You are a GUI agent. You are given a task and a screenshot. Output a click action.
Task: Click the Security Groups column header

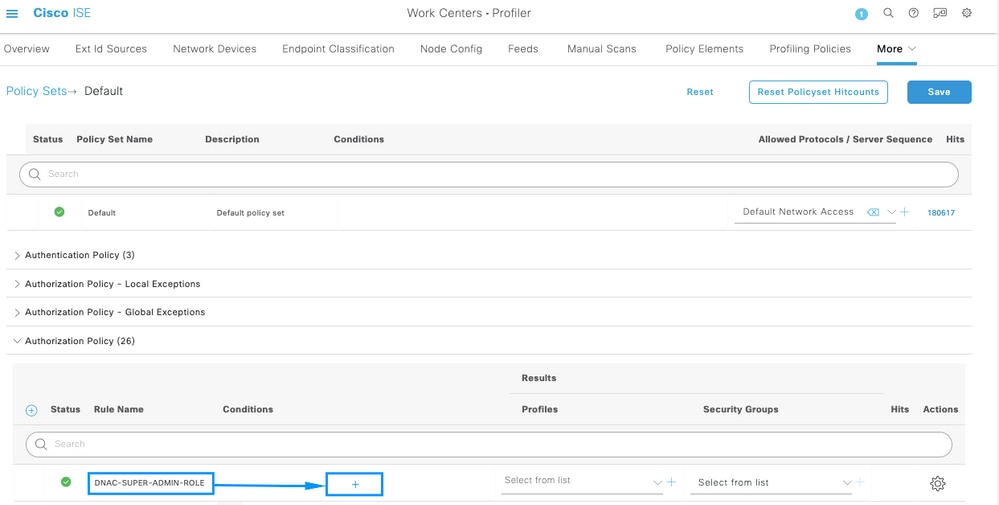click(x=740, y=409)
